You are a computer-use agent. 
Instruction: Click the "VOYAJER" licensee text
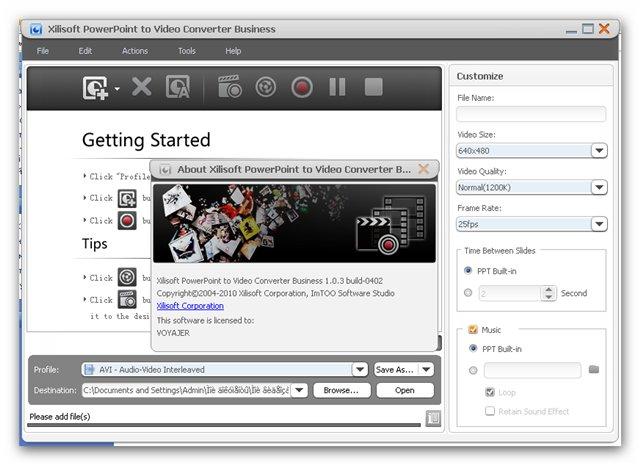[173, 333]
